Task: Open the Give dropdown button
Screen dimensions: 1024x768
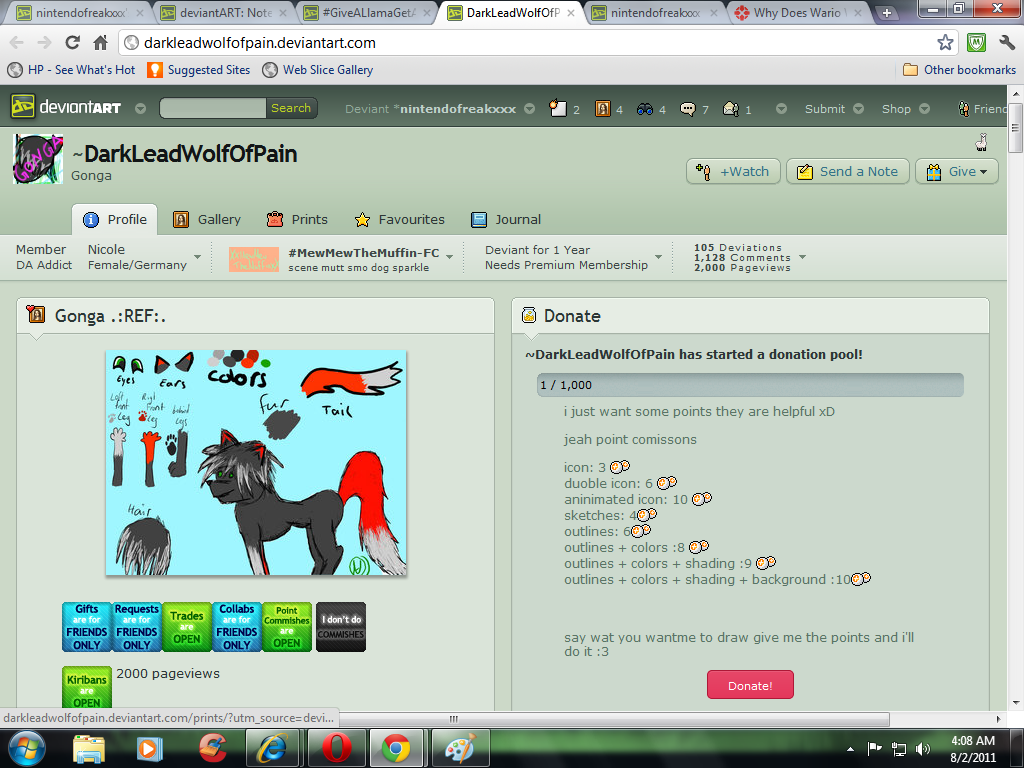Action: click(957, 172)
